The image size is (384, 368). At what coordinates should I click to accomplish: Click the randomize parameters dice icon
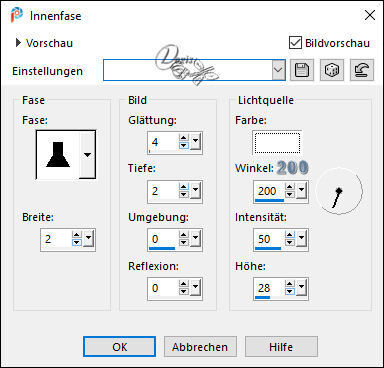click(332, 70)
